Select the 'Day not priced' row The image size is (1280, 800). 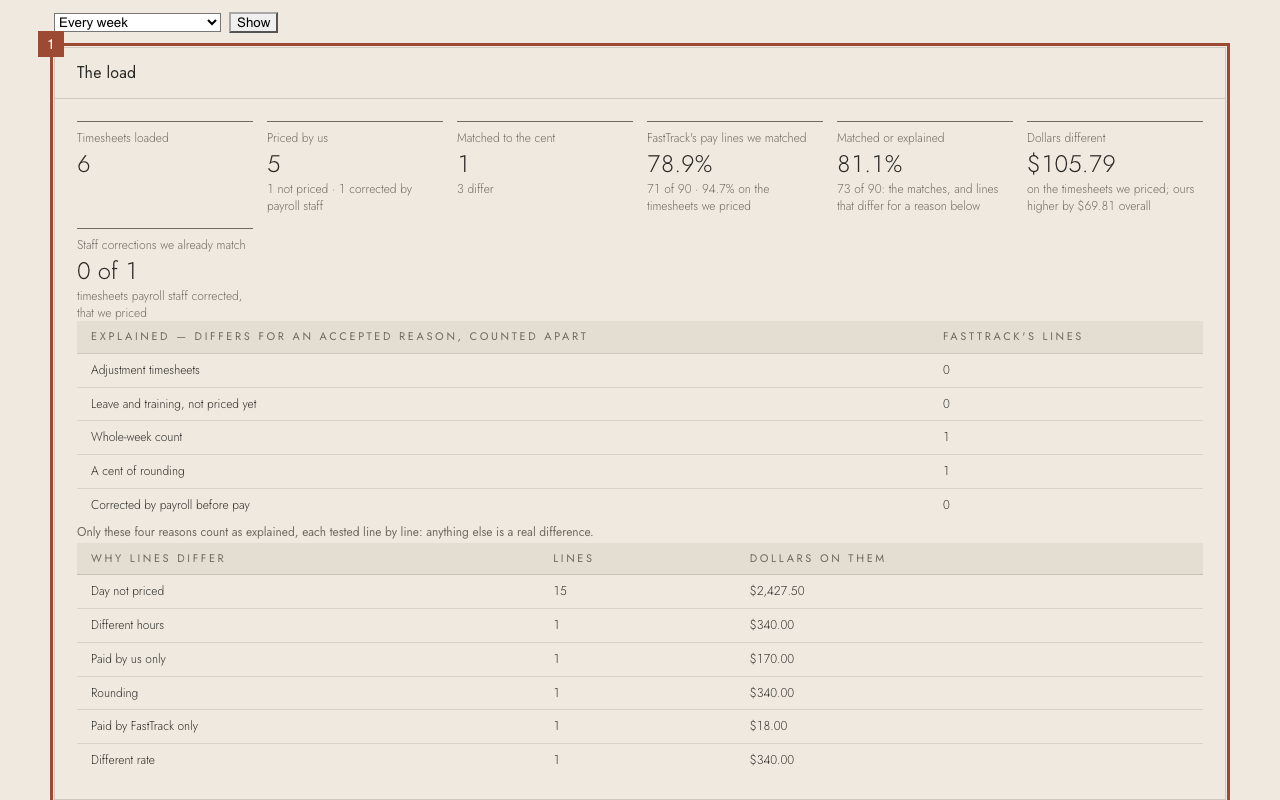(x=640, y=591)
